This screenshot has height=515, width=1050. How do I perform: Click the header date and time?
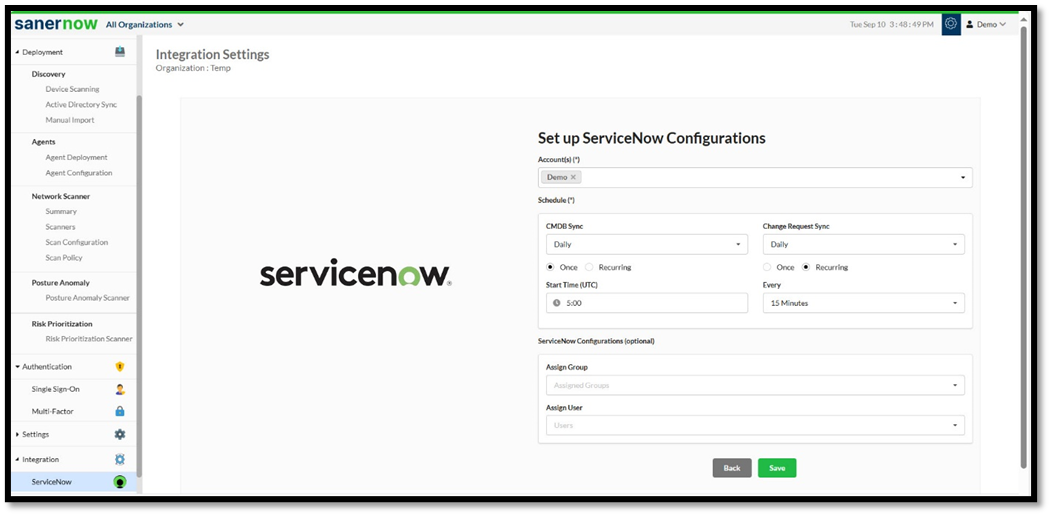891,24
